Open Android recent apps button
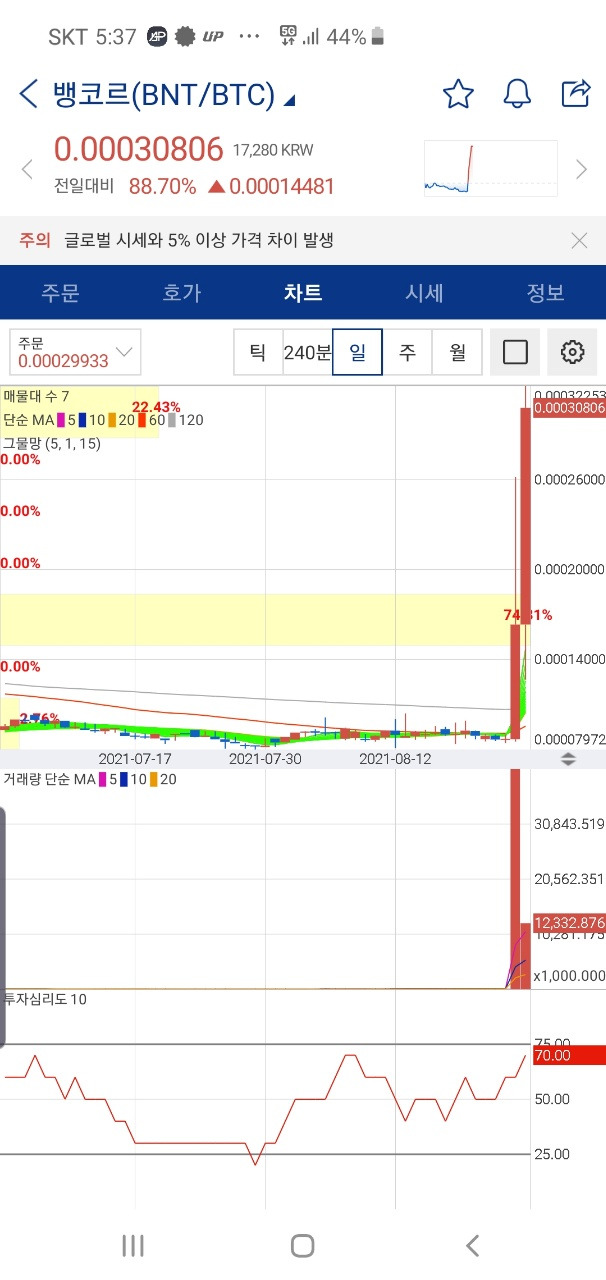 click(133, 1245)
